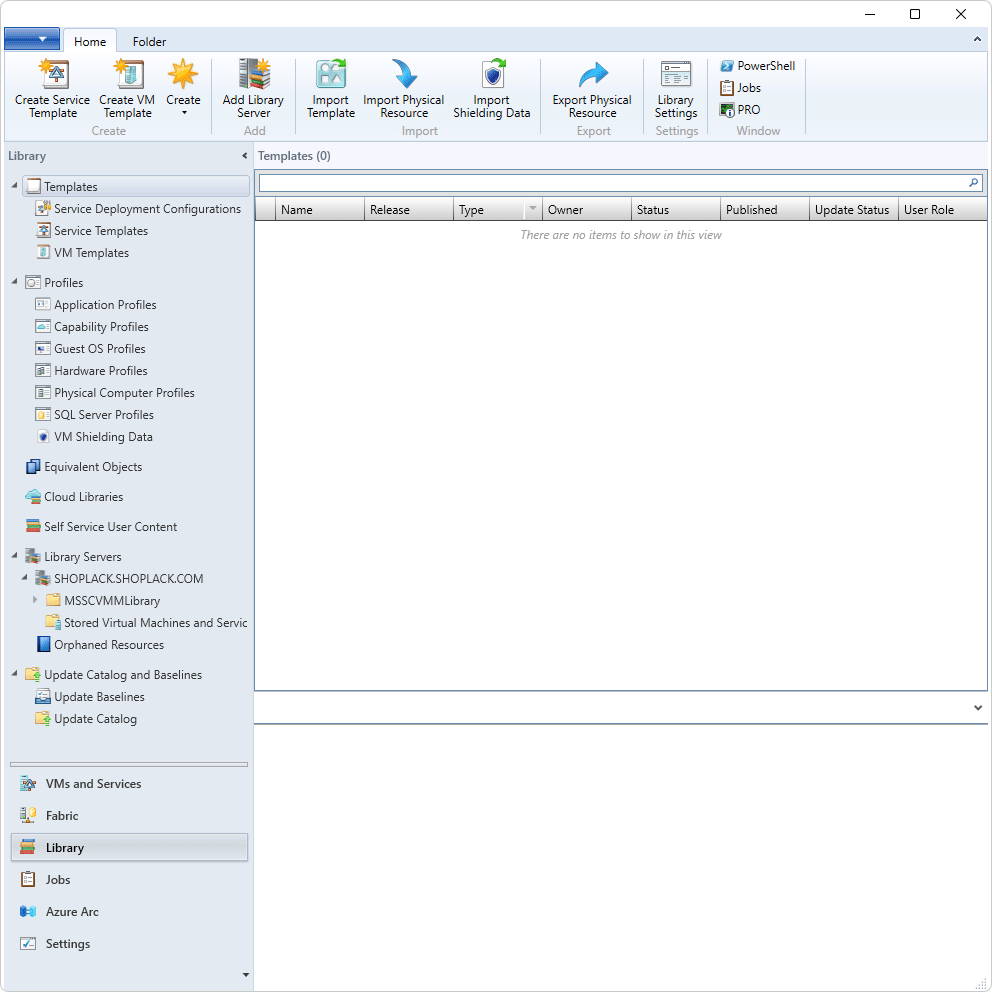Select the Library Servers tree item
Image resolution: width=992 pixels, height=992 pixels.
point(73,557)
